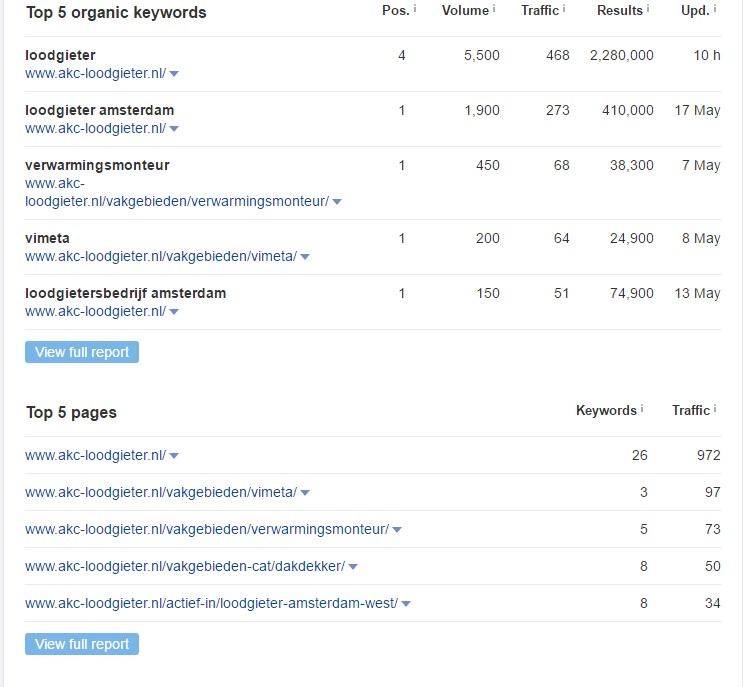The height and width of the screenshot is (687, 744).
Task: Click the info icon beside Traffic in Top 5 pages
Action: pyautogui.click(x=715, y=410)
